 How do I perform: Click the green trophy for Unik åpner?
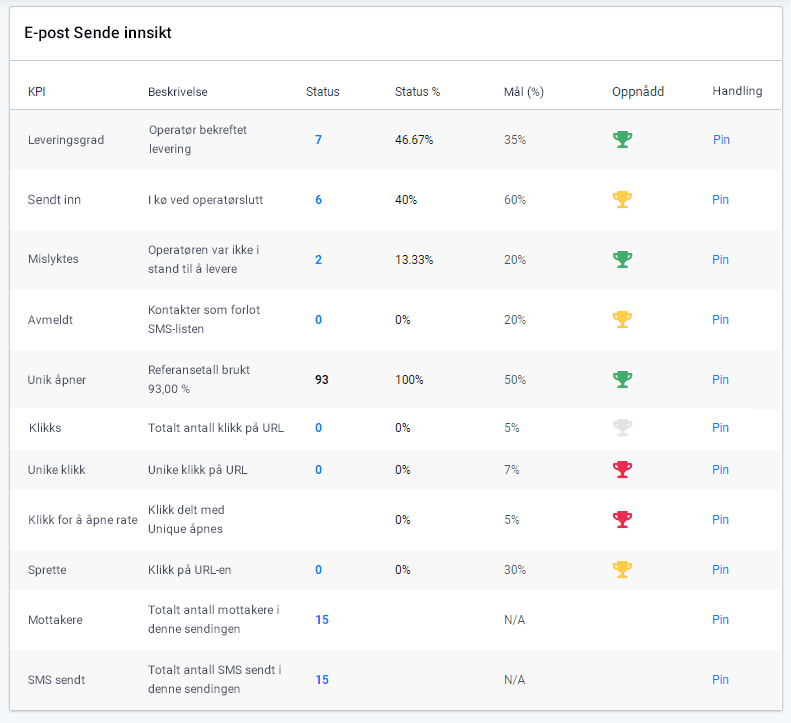(x=622, y=379)
